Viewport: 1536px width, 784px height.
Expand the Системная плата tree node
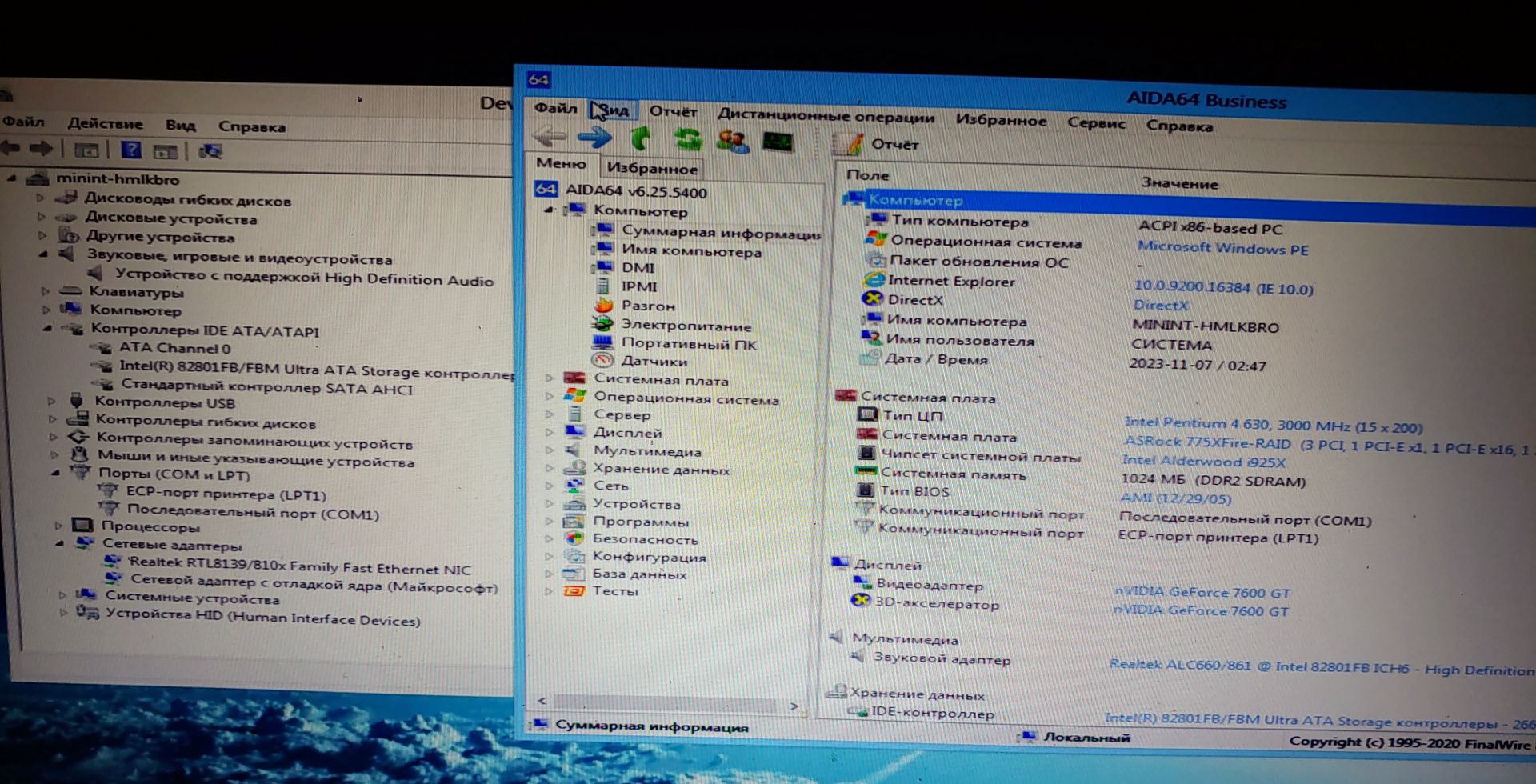coord(550,378)
